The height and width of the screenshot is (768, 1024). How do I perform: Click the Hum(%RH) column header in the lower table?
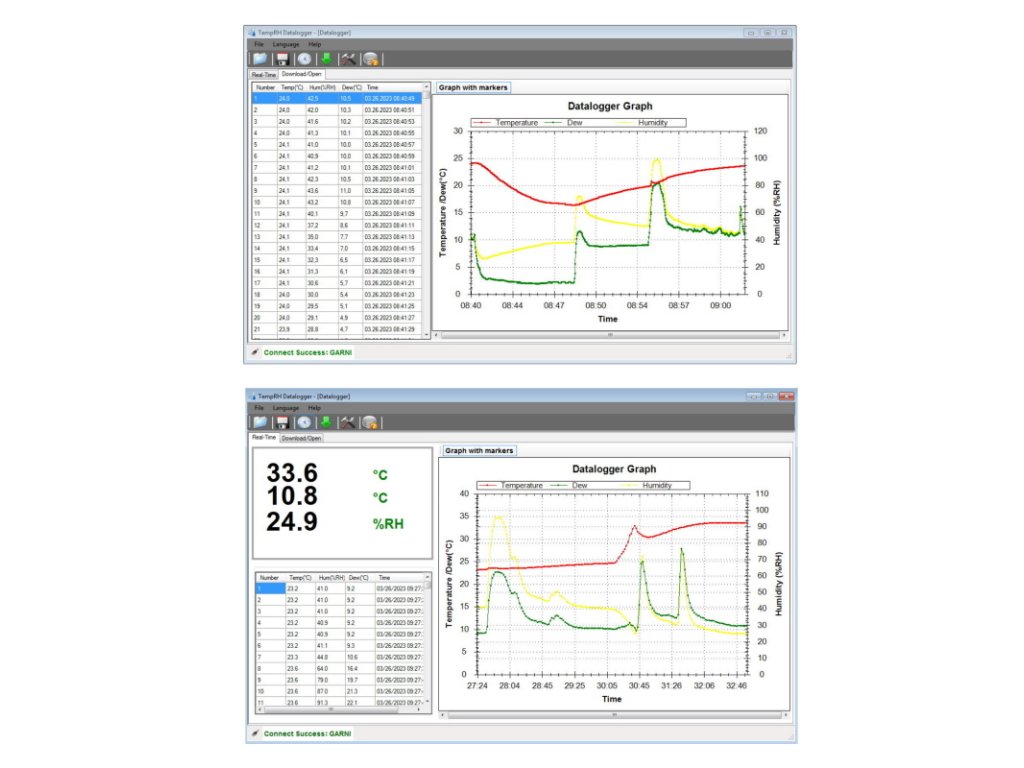pos(331,578)
